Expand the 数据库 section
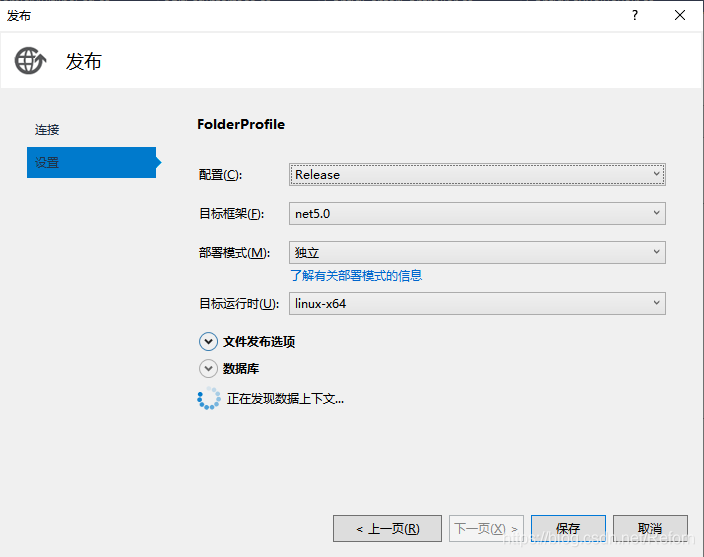Viewport: 704px width, 557px height. point(208,368)
